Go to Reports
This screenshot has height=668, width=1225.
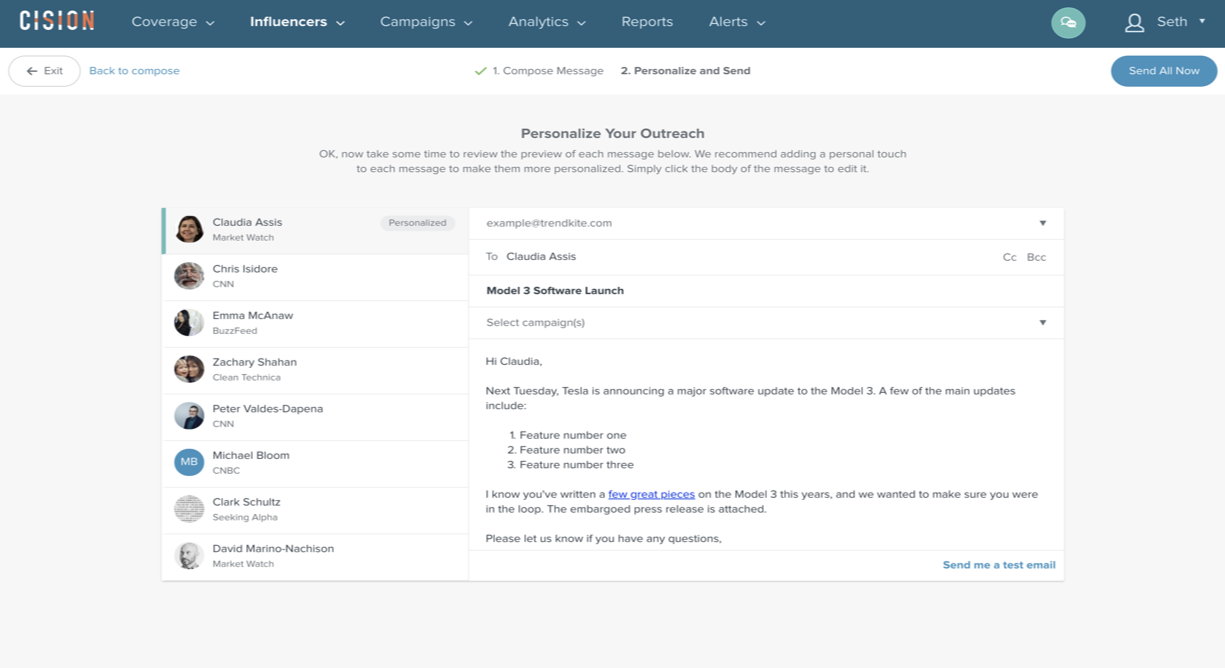click(647, 22)
